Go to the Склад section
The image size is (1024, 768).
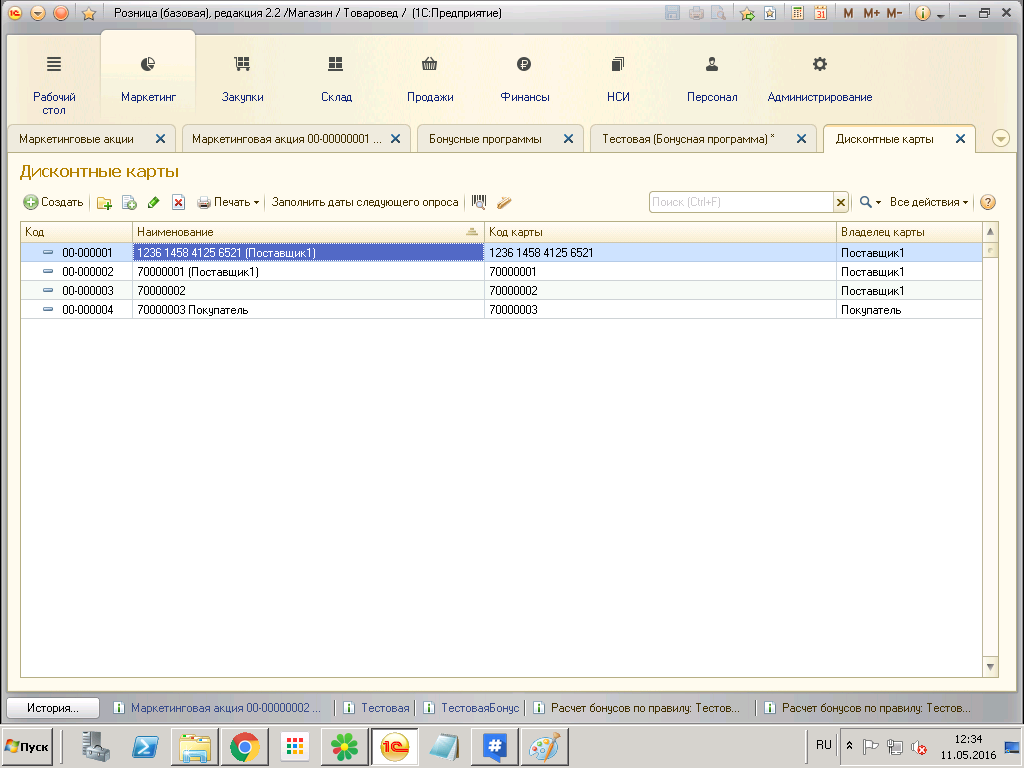click(336, 78)
